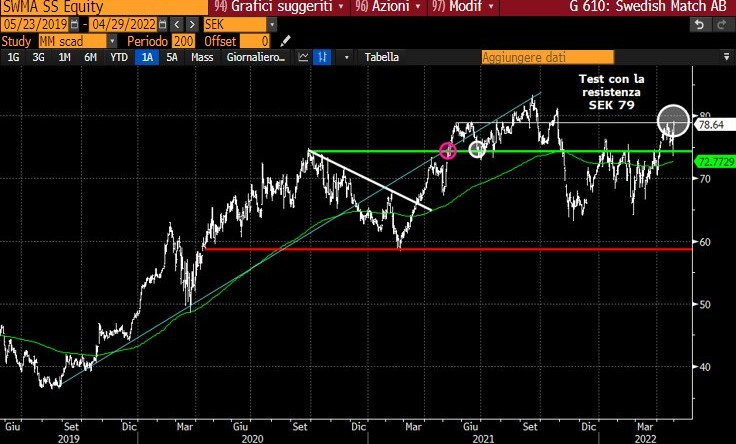Select the magenta circle chart marker
The height and width of the screenshot is (444, 736).
click(x=448, y=151)
